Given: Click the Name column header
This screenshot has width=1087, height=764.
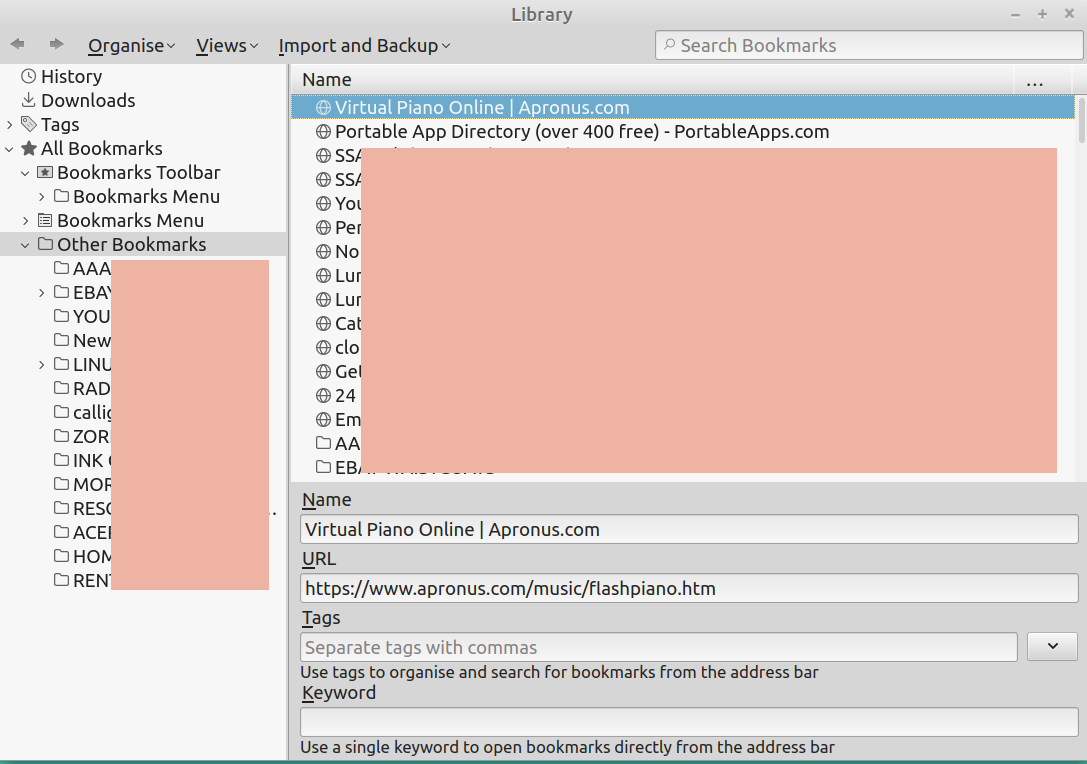Looking at the screenshot, I should click(327, 80).
